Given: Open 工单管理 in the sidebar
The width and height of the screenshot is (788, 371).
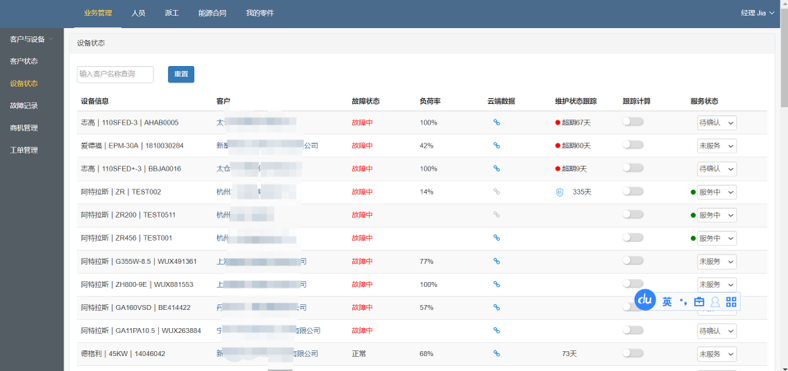Looking at the screenshot, I should (x=24, y=150).
